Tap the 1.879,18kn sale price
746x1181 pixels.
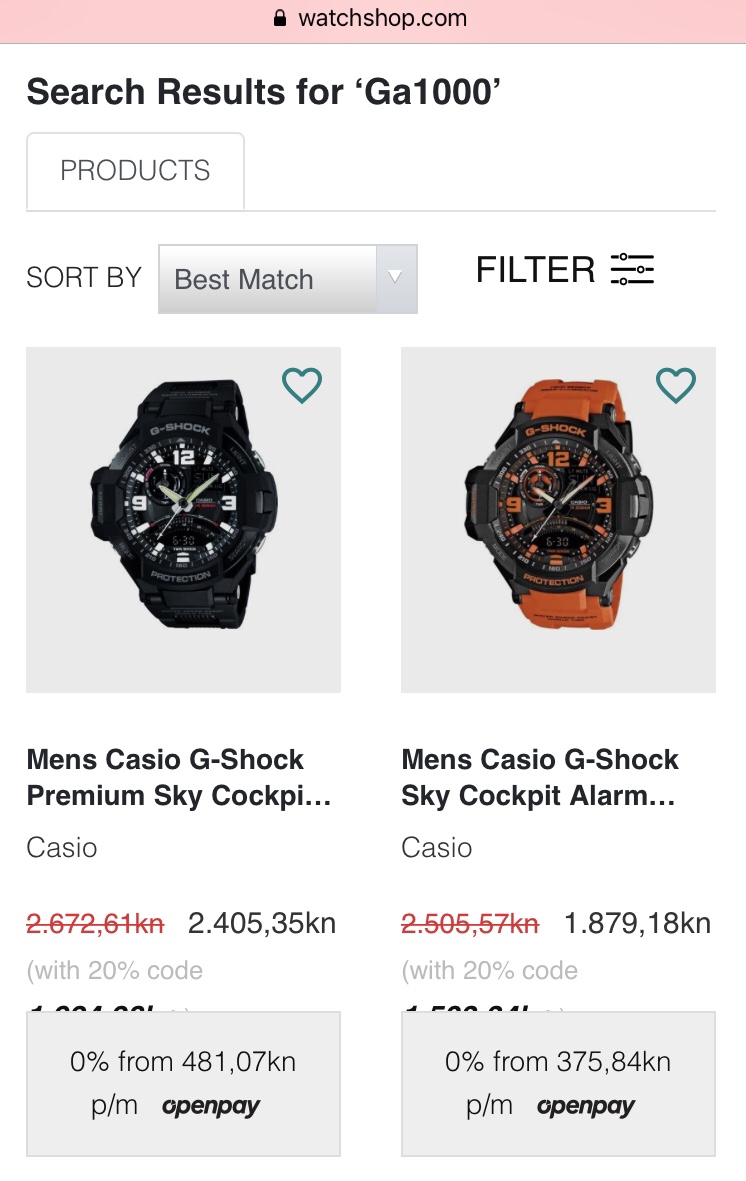[637, 923]
